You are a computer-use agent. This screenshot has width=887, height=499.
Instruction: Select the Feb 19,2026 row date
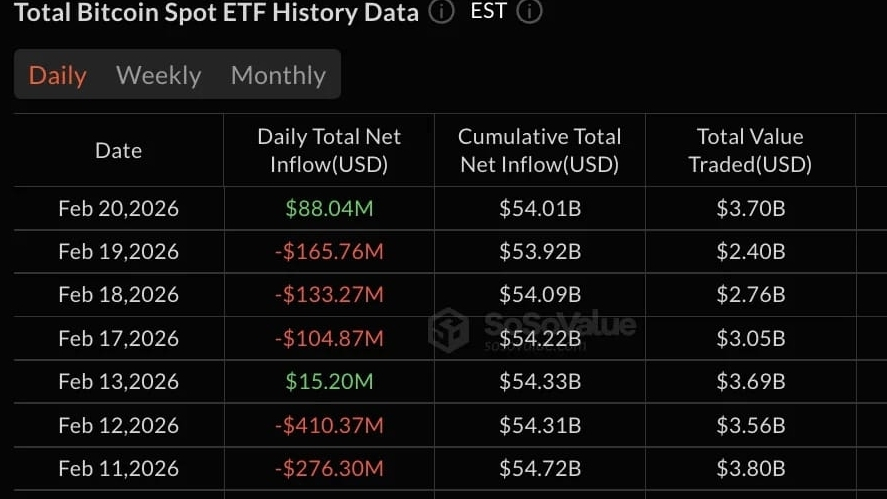(x=118, y=252)
